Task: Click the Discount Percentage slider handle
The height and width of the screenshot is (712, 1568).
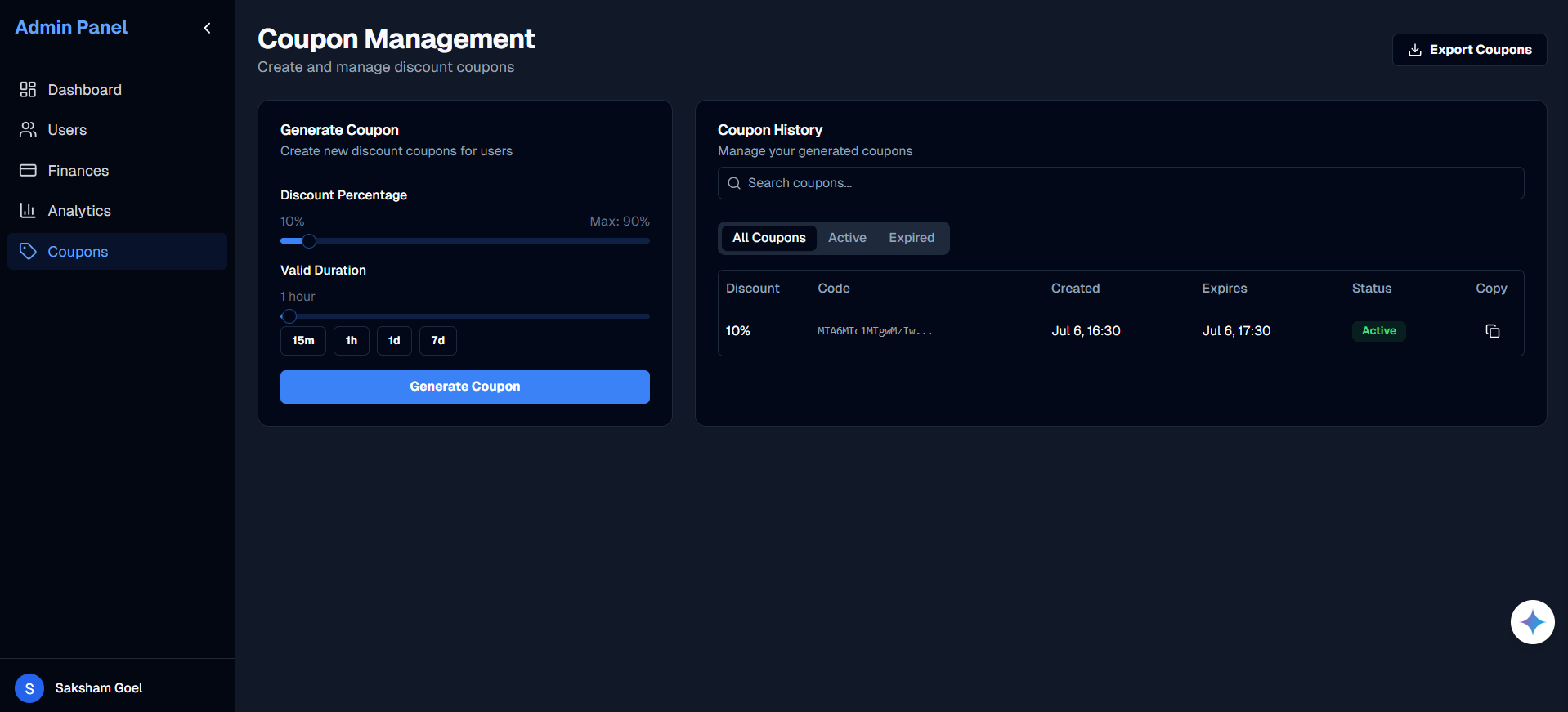Action: pos(309,240)
